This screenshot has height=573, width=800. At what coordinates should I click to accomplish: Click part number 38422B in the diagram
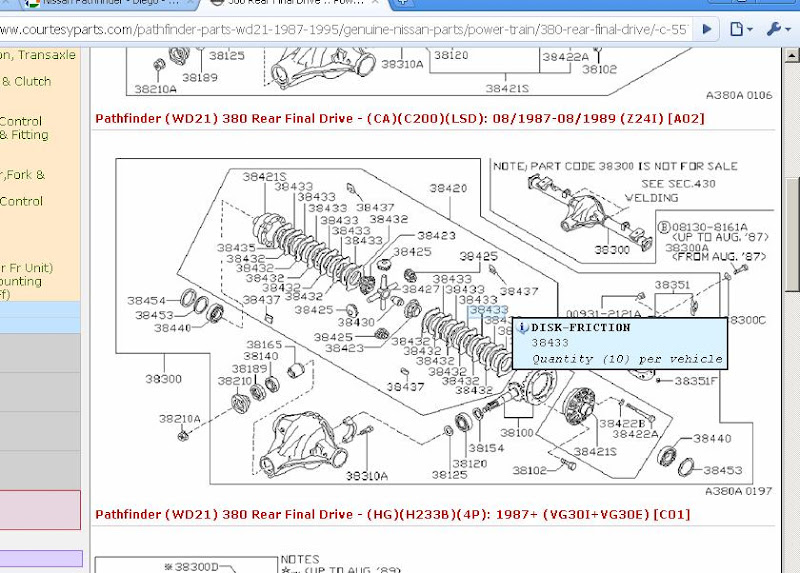click(x=622, y=423)
